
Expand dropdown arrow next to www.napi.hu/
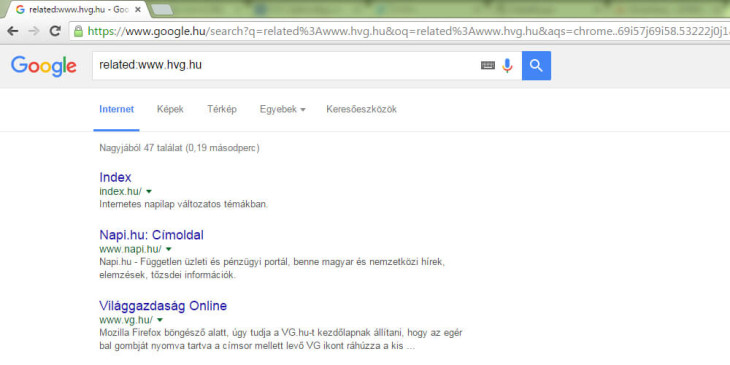(169, 249)
